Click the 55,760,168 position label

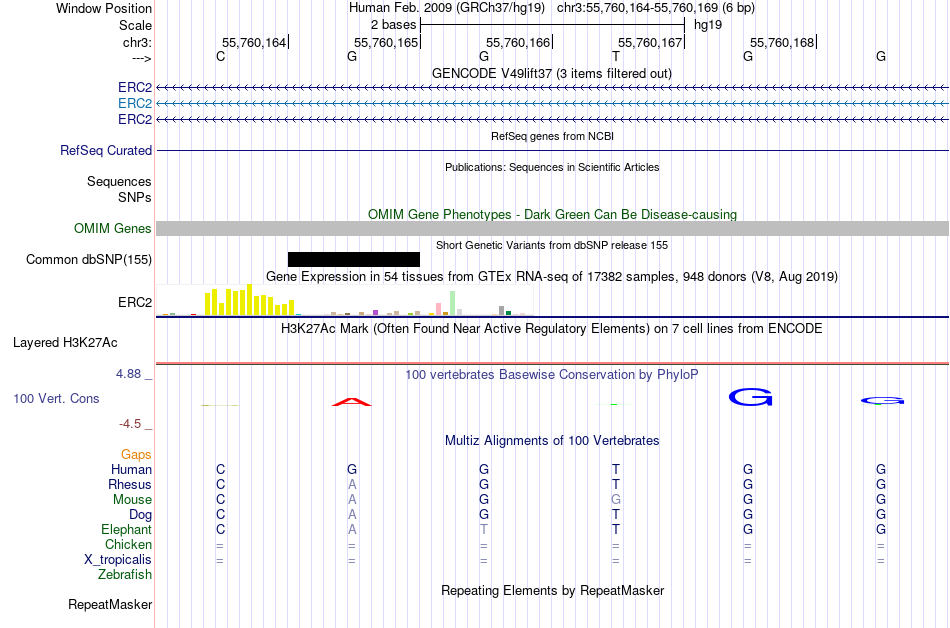click(x=782, y=42)
